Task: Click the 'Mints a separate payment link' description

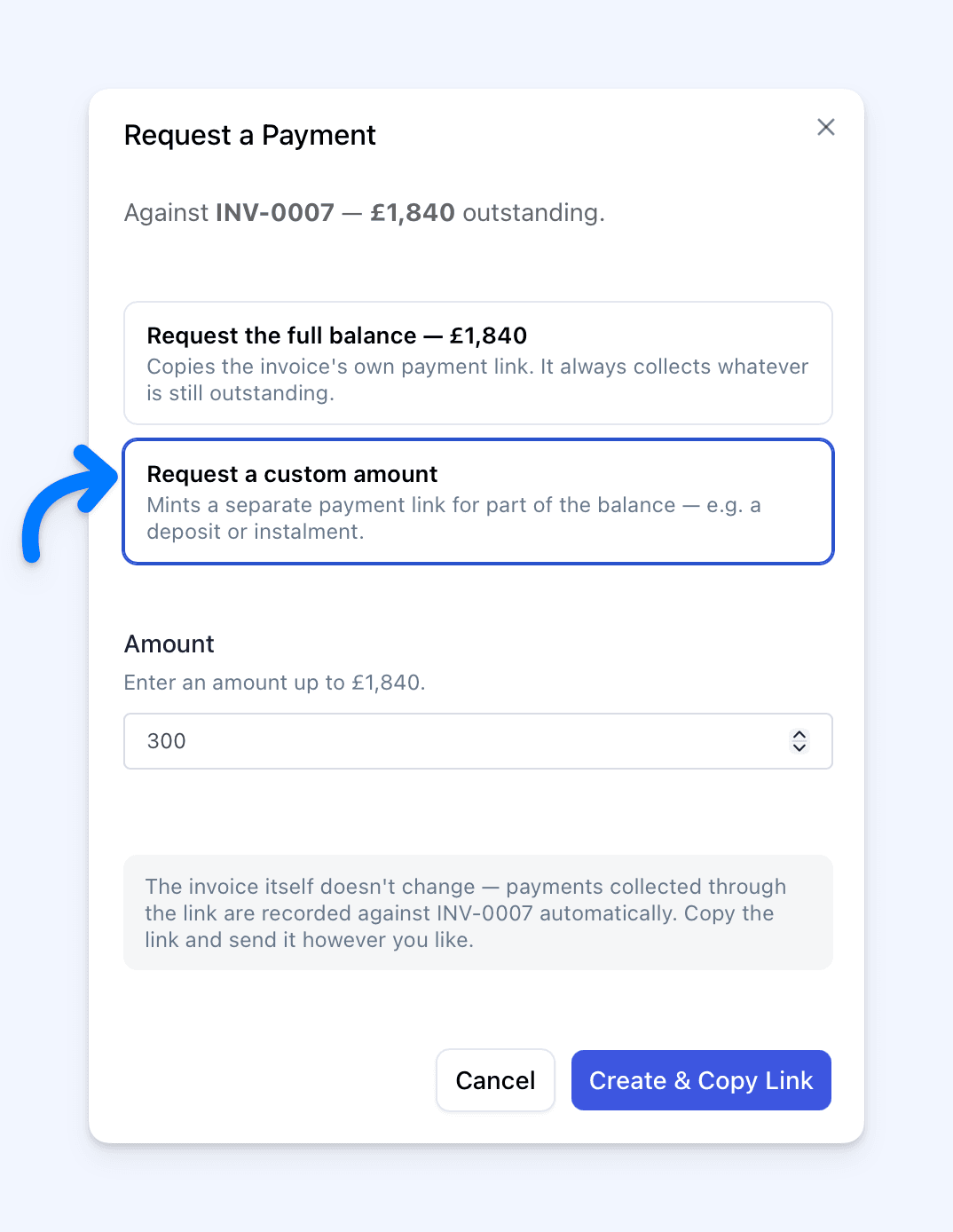Action: pyautogui.click(x=454, y=518)
